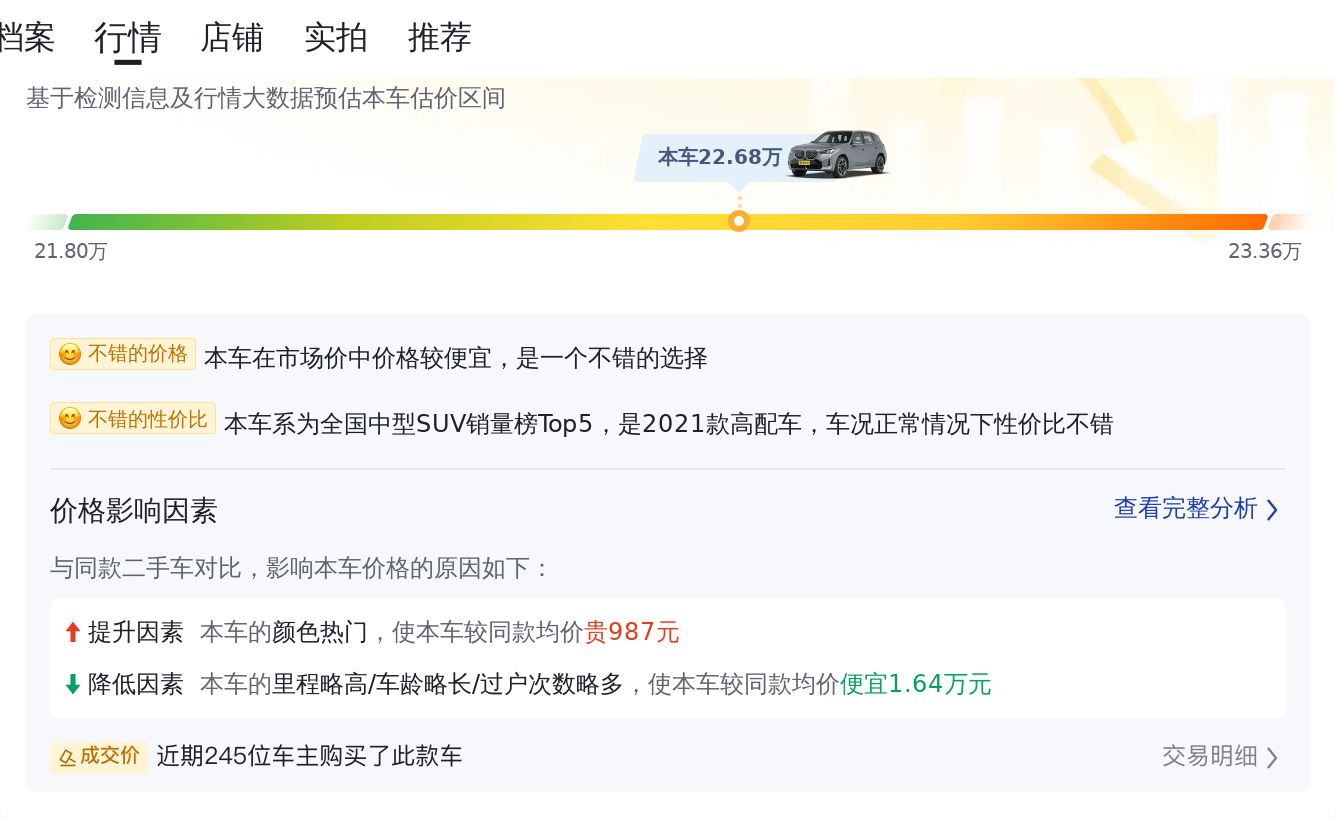1336x818 pixels.
Task: Click the 成交价 badge icon
Action: pos(67,758)
